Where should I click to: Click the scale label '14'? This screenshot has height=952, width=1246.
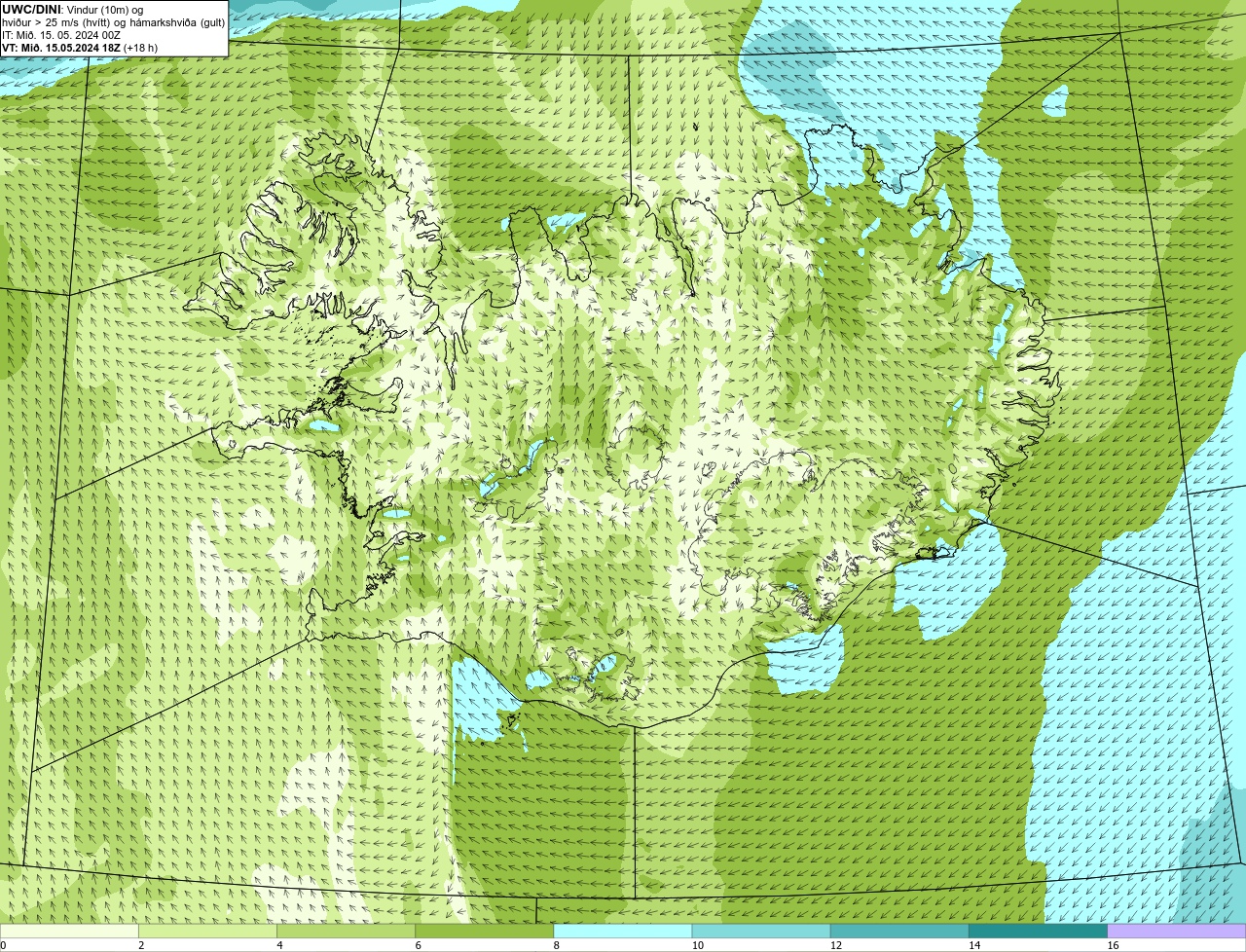click(974, 945)
